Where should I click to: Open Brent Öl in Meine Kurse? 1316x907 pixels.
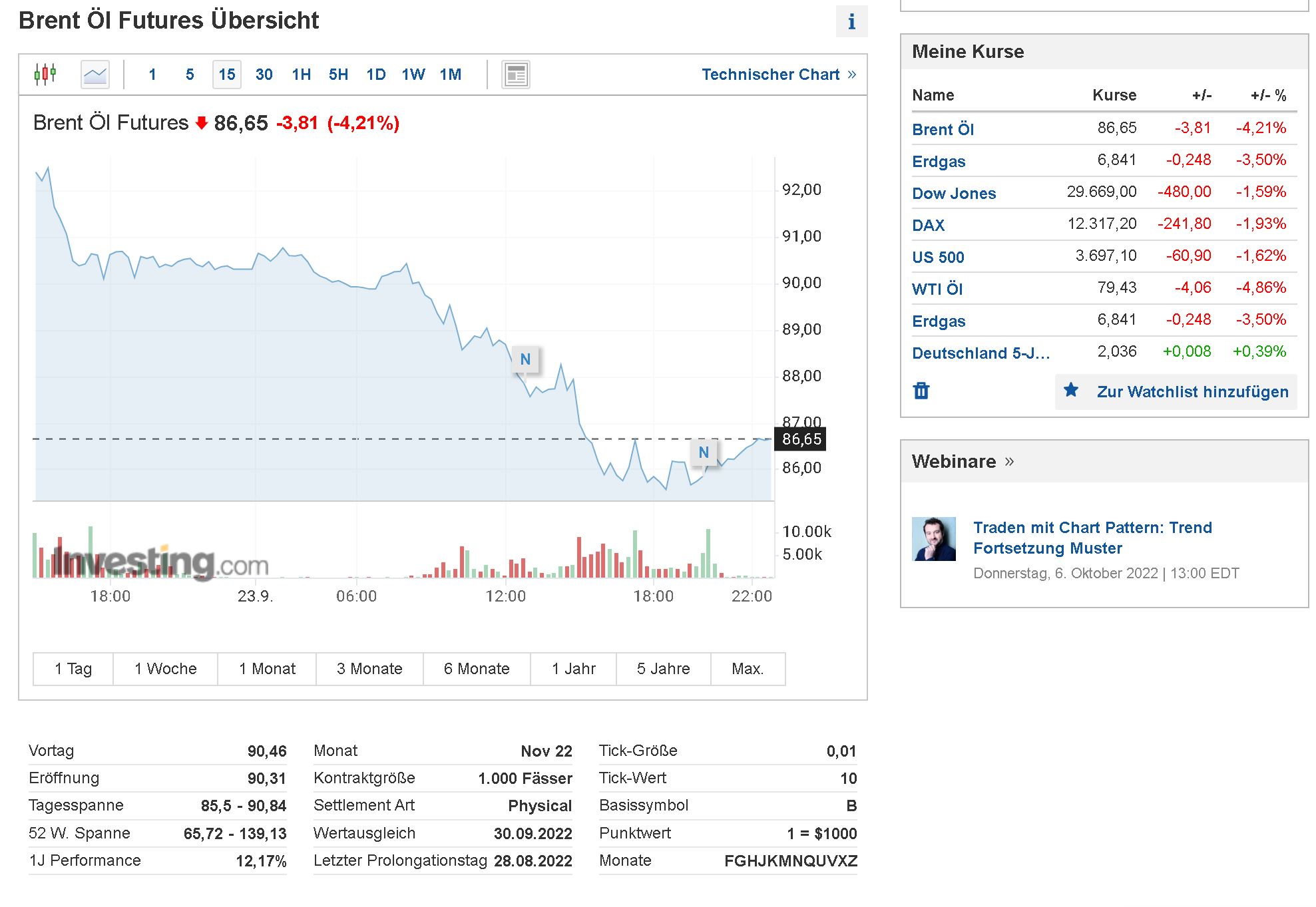pyautogui.click(x=943, y=129)
